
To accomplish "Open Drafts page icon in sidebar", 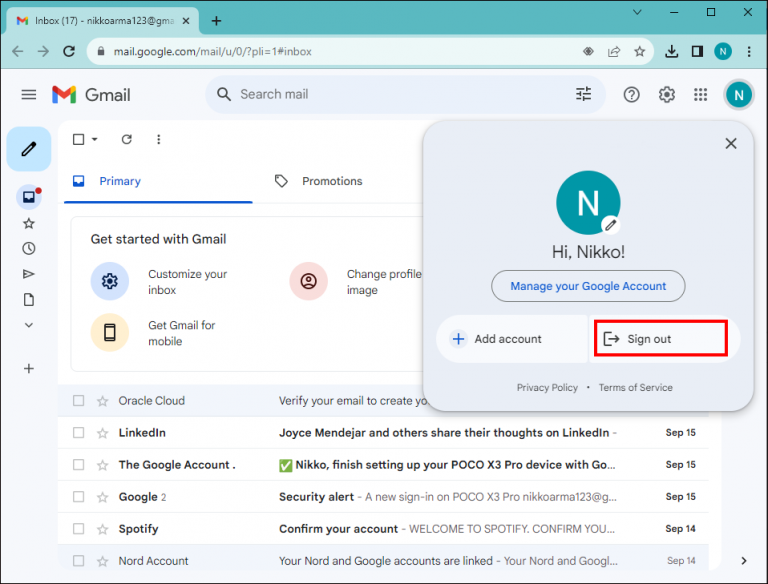I will (x=29, y=299).
